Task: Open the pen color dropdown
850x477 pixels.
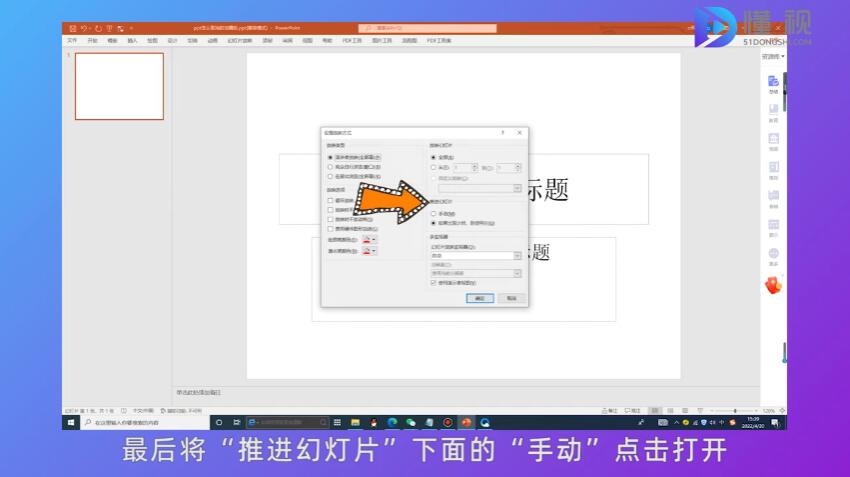Action: pyautogui.click(x=370, y=240)
